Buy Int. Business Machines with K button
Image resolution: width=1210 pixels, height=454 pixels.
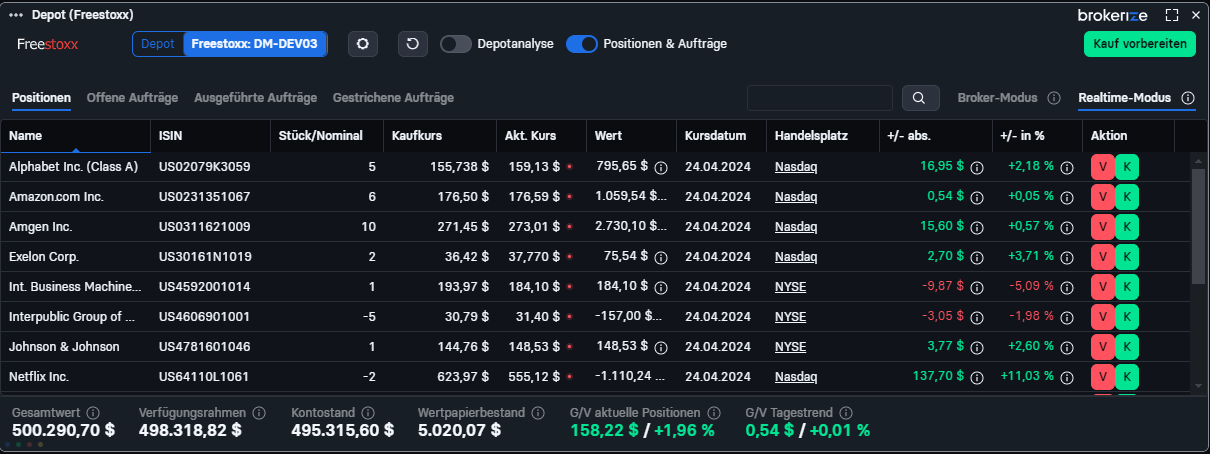pyautogui.click(x=1127, y=287)
